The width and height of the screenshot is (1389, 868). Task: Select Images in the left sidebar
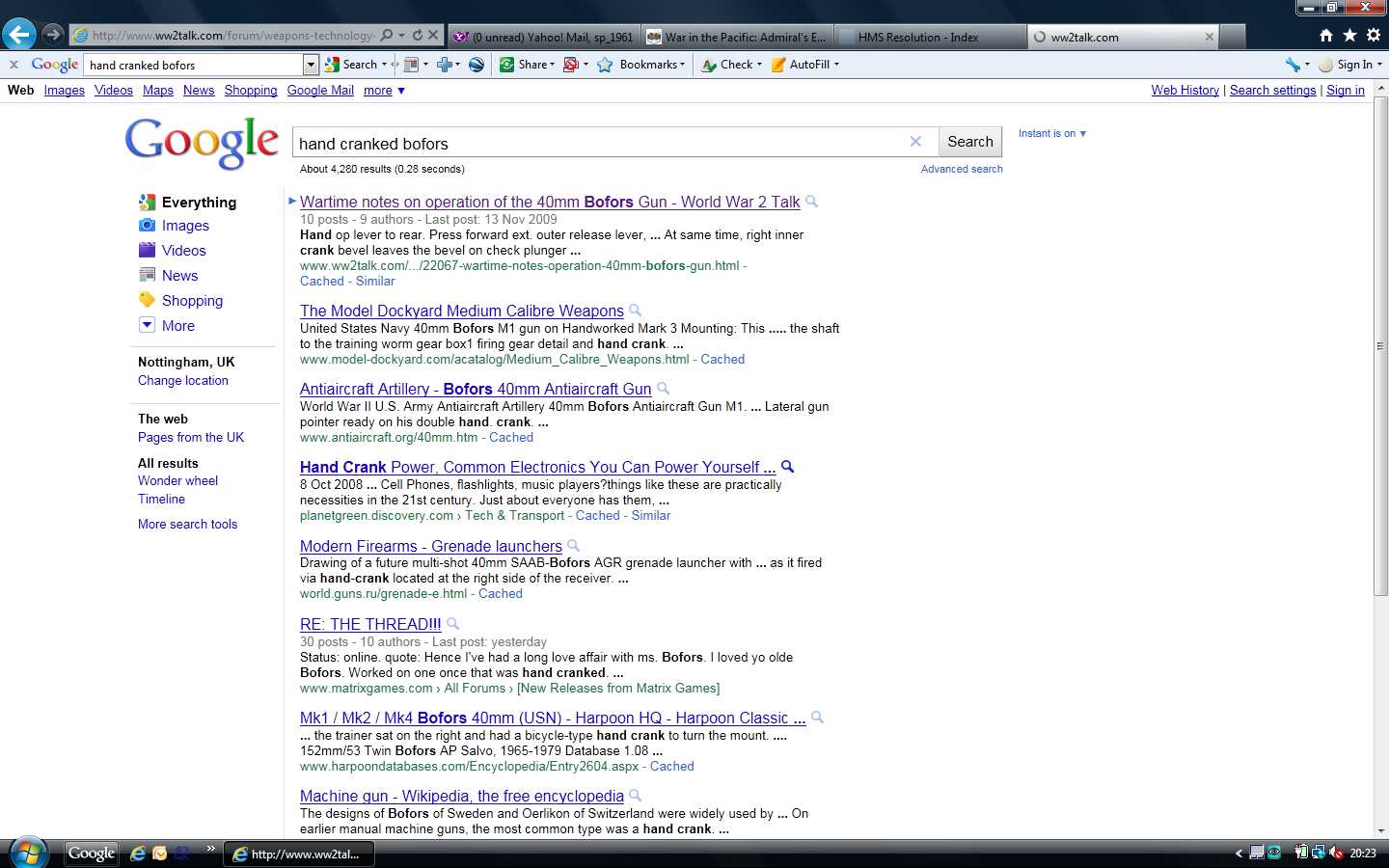[x=185, y=226]
